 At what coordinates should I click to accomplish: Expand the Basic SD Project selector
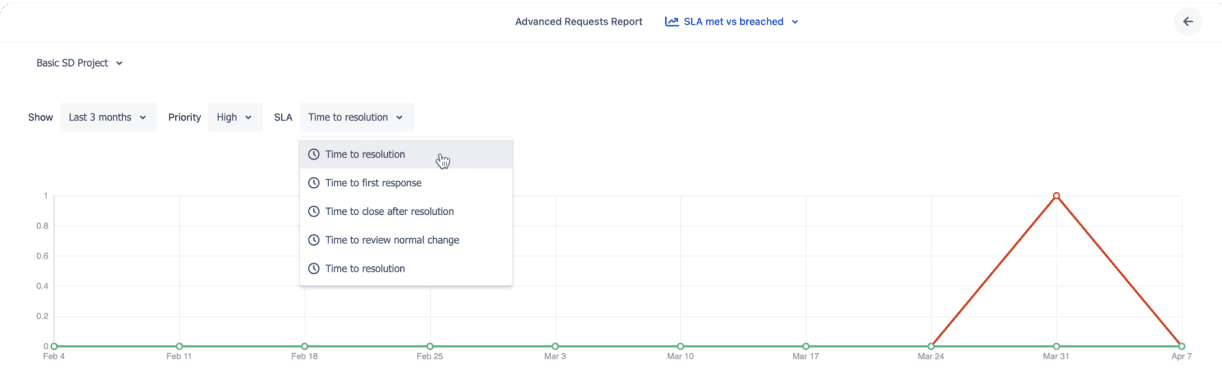coord(80,63)
